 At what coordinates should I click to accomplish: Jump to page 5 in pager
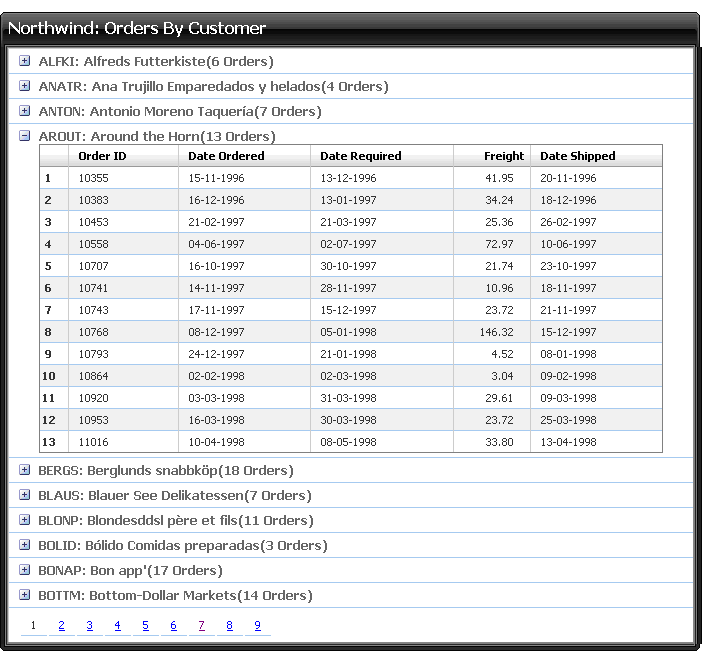pyautogui.click(x=145, y=626)
